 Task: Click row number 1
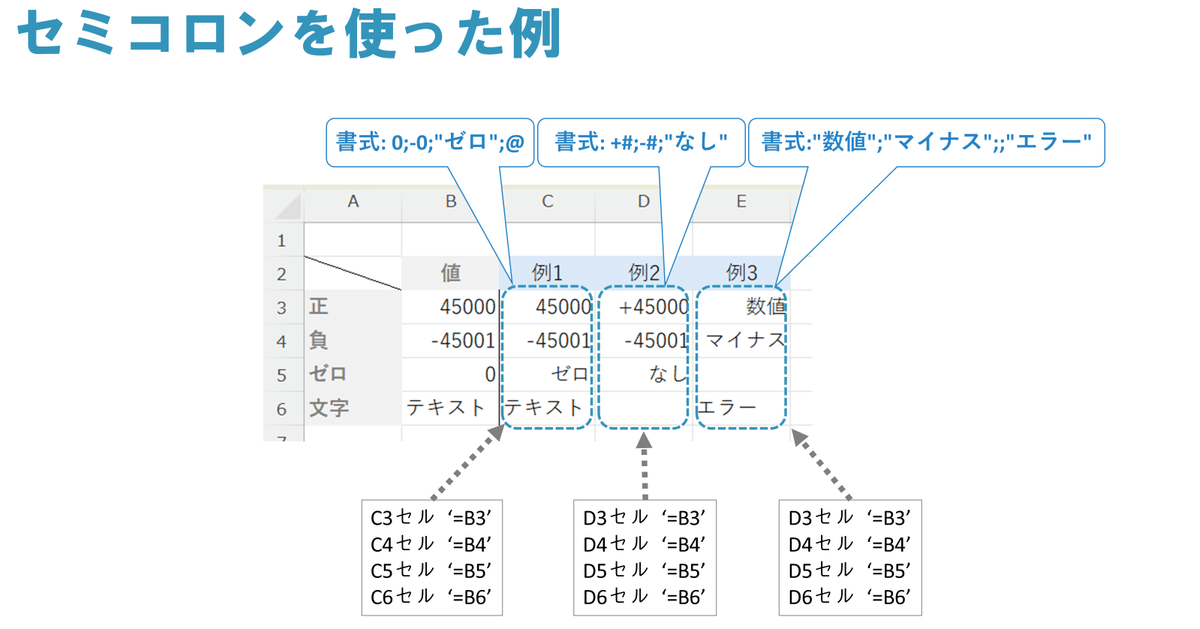point(283,240)
